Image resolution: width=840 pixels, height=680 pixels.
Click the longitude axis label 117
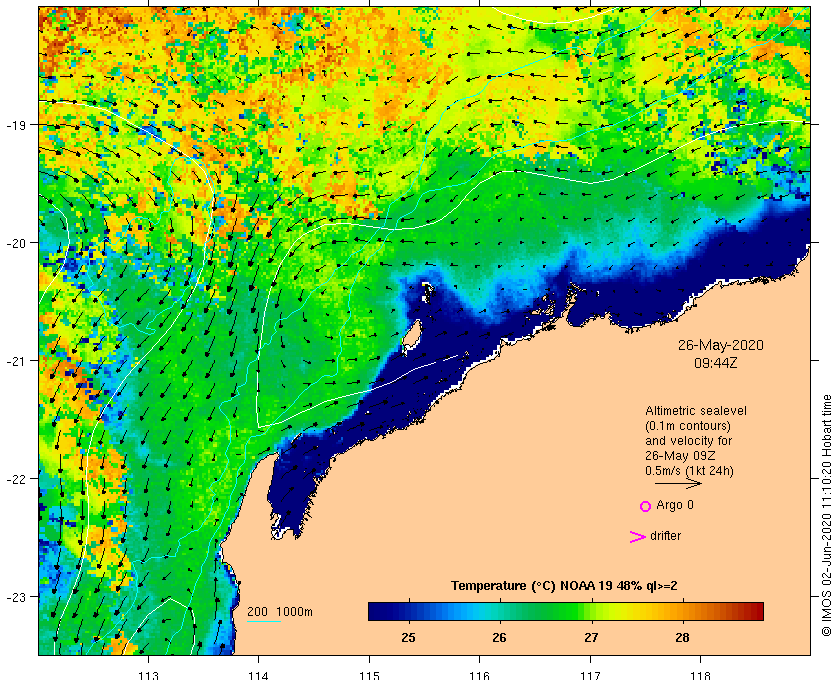coord(590,675)
